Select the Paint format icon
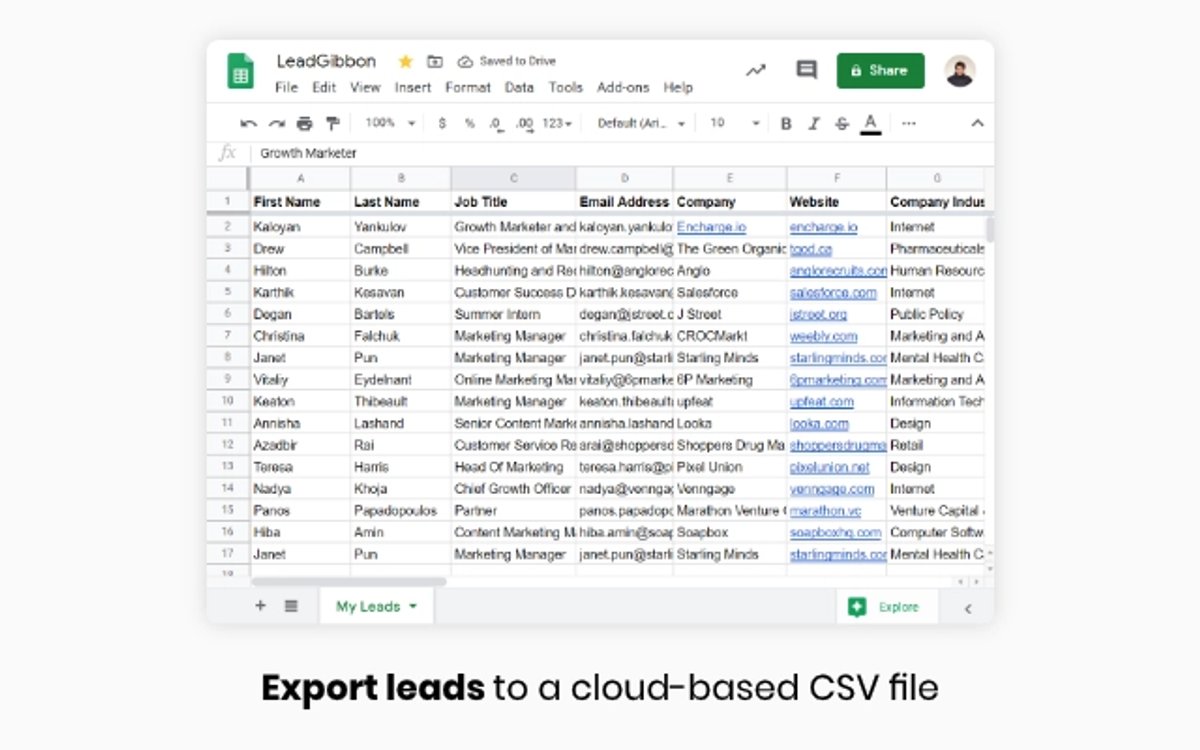The width and height of the screenshot is (1200, 750). pos(332,123)
